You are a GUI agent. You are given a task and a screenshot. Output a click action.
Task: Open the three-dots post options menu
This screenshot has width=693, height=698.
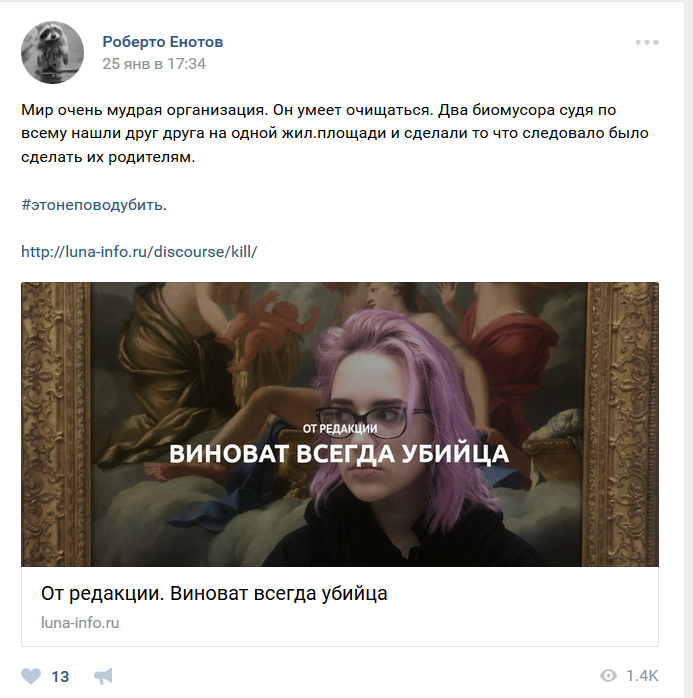coord(647,42)
